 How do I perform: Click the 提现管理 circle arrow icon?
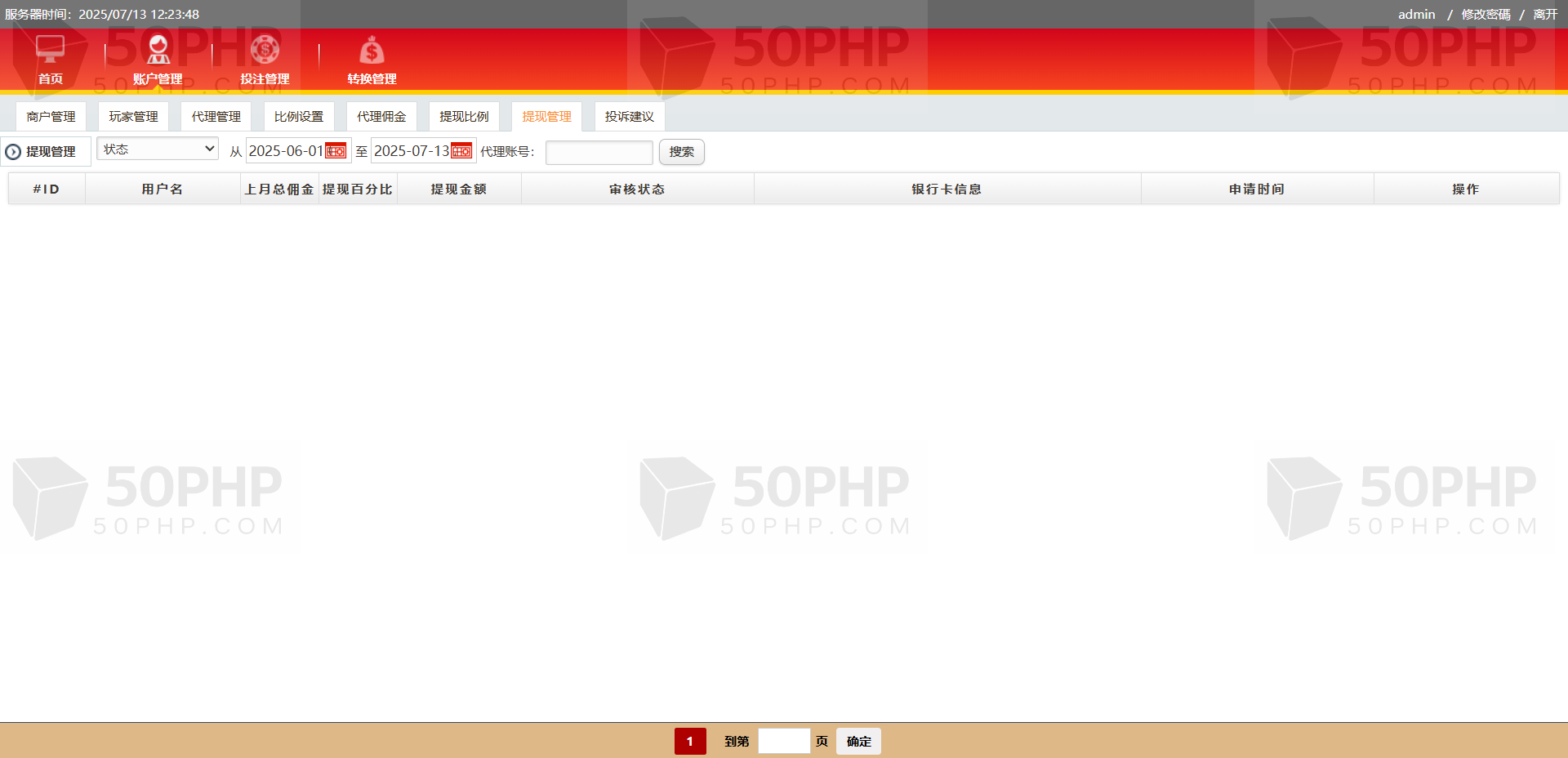[13, 152]
